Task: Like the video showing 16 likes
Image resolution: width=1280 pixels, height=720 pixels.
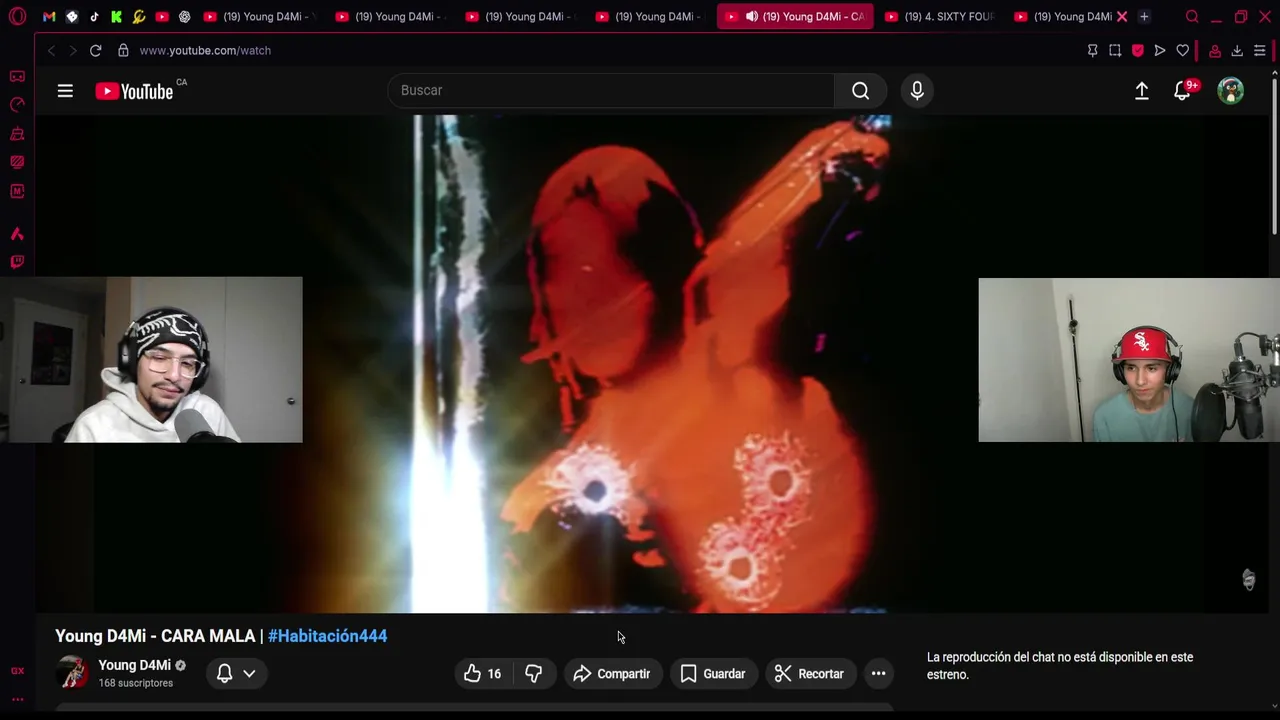Action: pyautogui.click(x=483, y=674)
